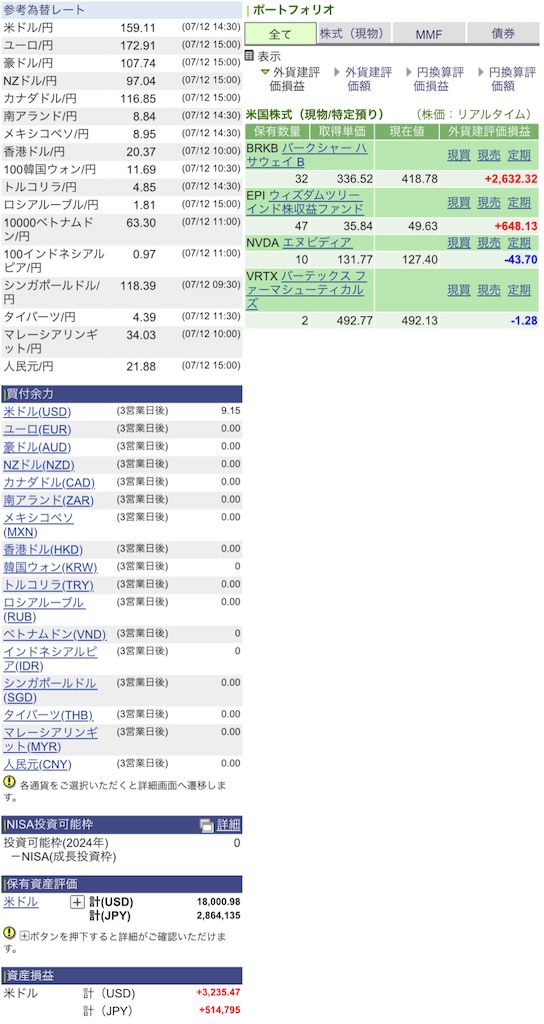The height and width of the screenshot is (1024, 544).
Task: Open マレーシアリンギット(MYR) buying power details
Action: coord(50,739)
